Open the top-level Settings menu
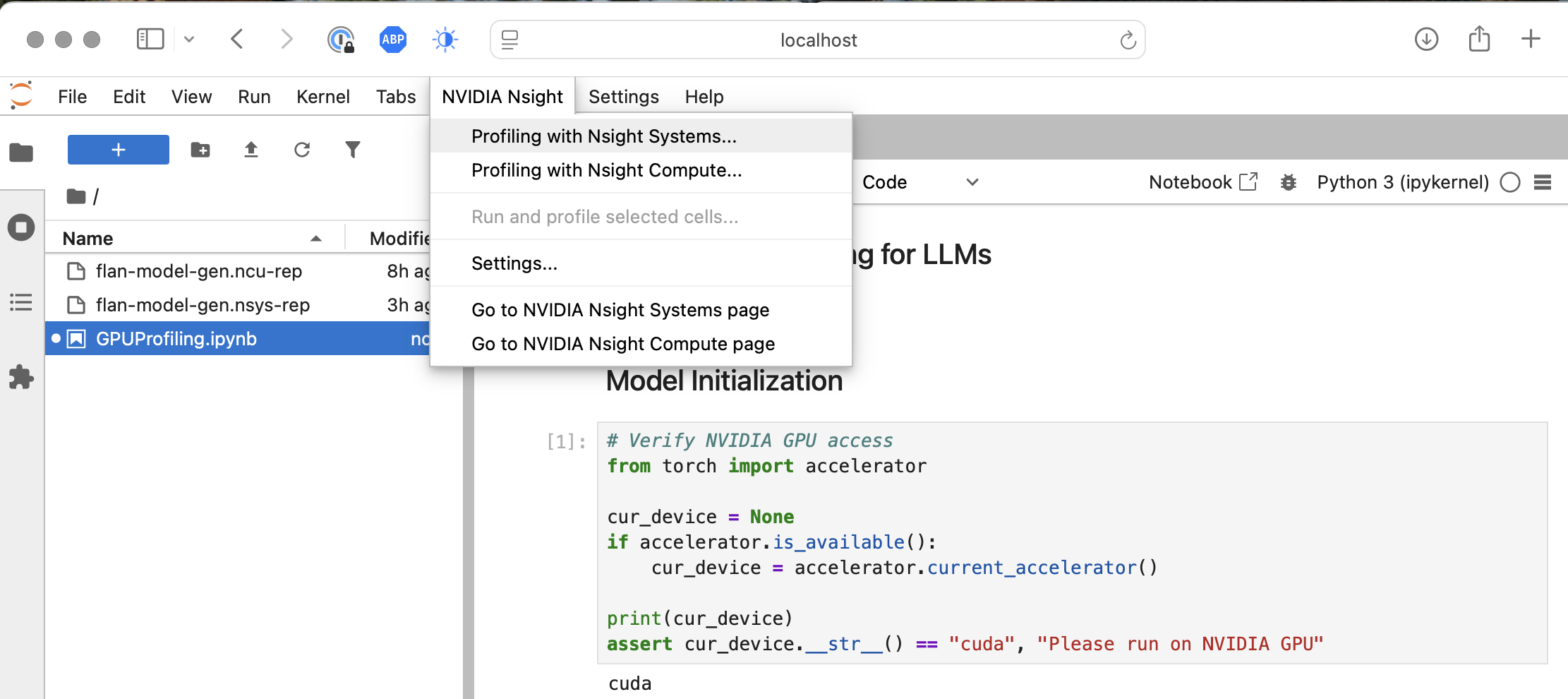The image size is (1568, 699). tap(624, 97)
